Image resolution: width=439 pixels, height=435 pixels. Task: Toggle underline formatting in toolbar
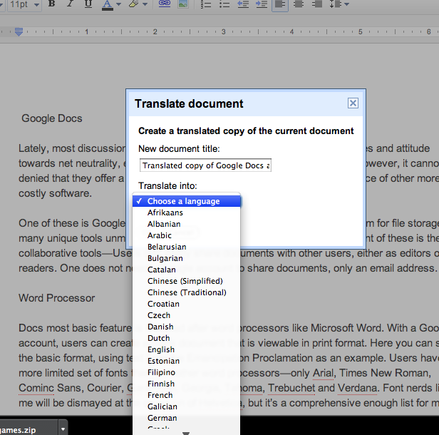88,4
